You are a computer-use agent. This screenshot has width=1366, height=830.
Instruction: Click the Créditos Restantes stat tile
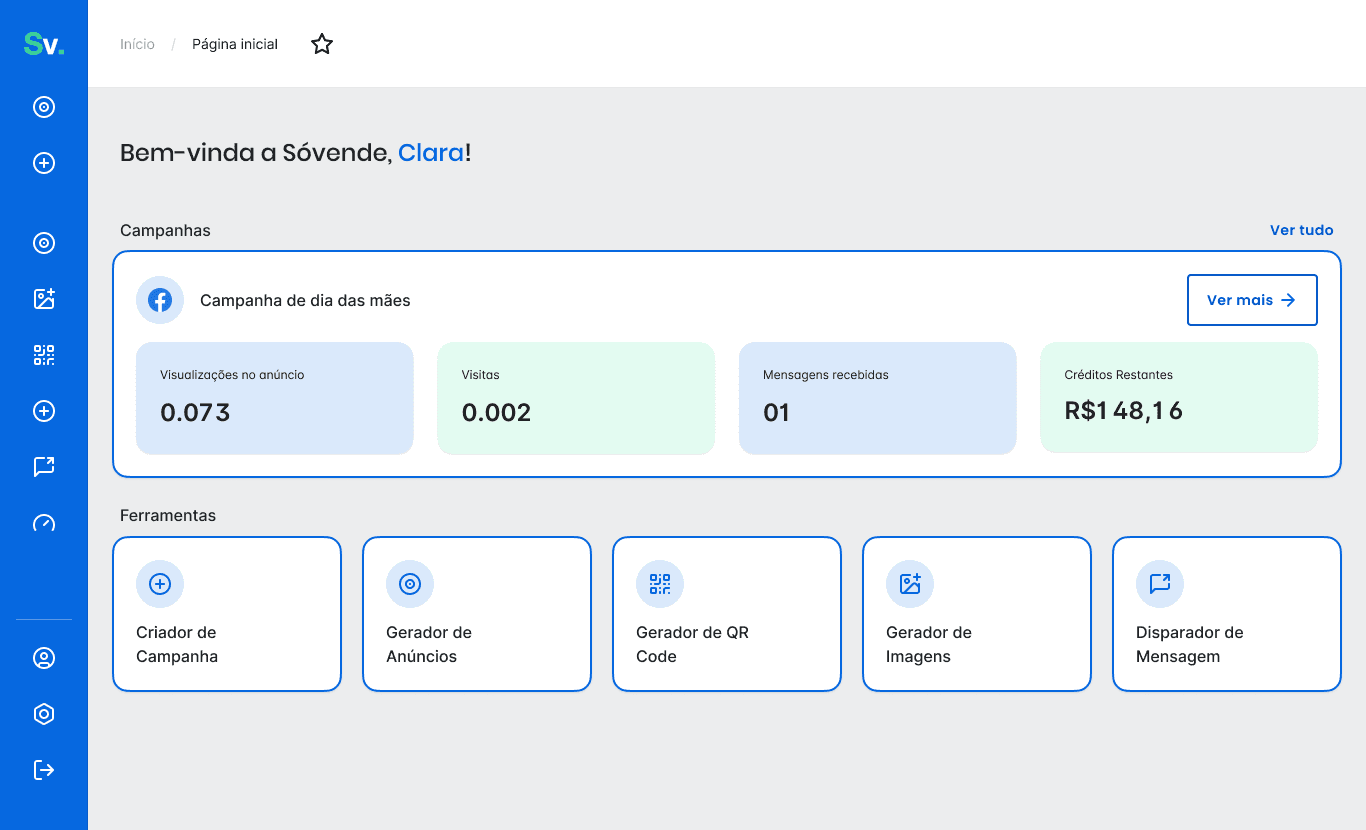[x=1179, y=398]
